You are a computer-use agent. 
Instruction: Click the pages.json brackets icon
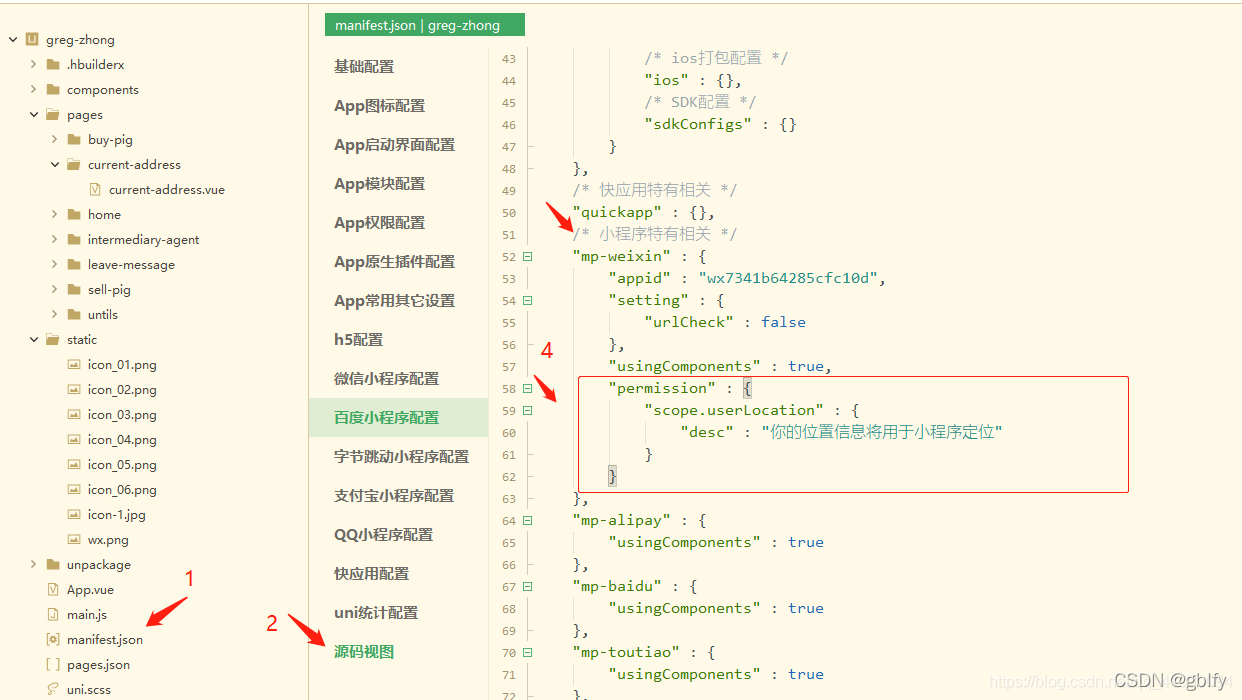coord(53,665)
